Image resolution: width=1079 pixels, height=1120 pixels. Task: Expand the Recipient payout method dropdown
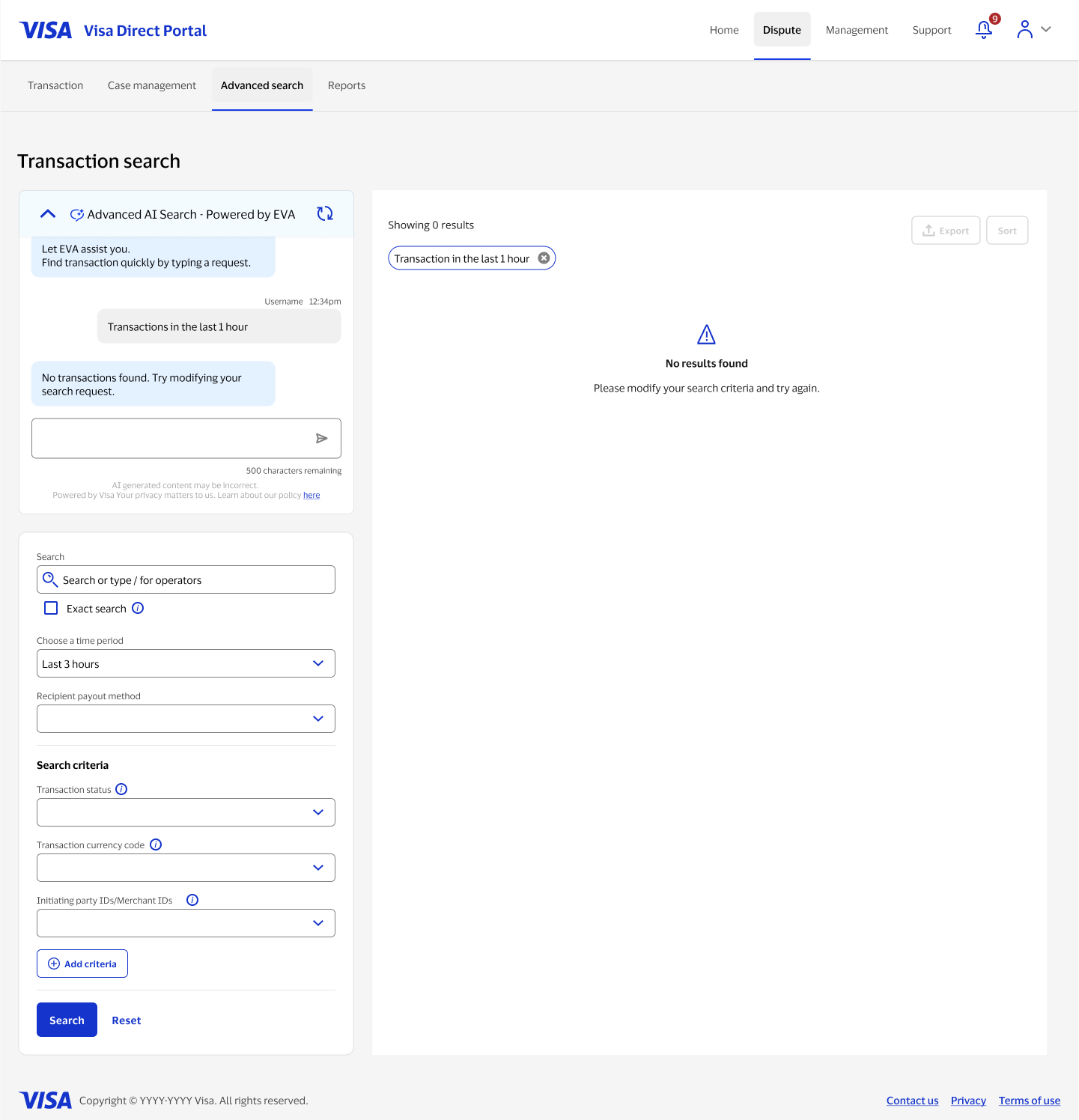pyautogui.click(x=316, y=718)
